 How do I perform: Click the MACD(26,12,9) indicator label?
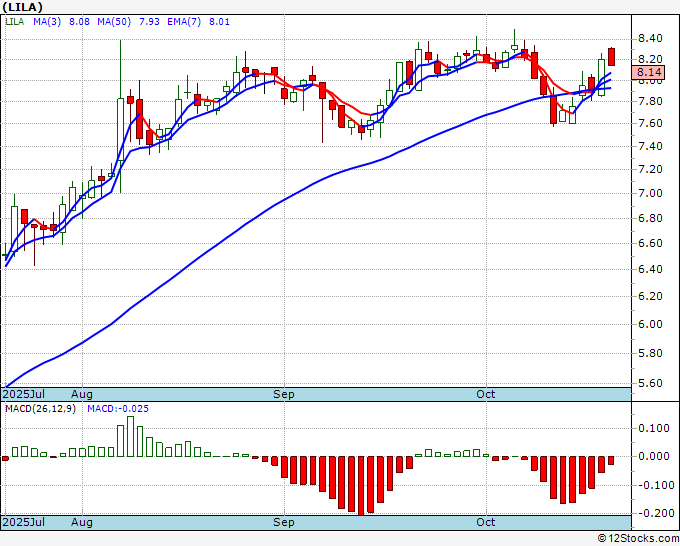40,409
